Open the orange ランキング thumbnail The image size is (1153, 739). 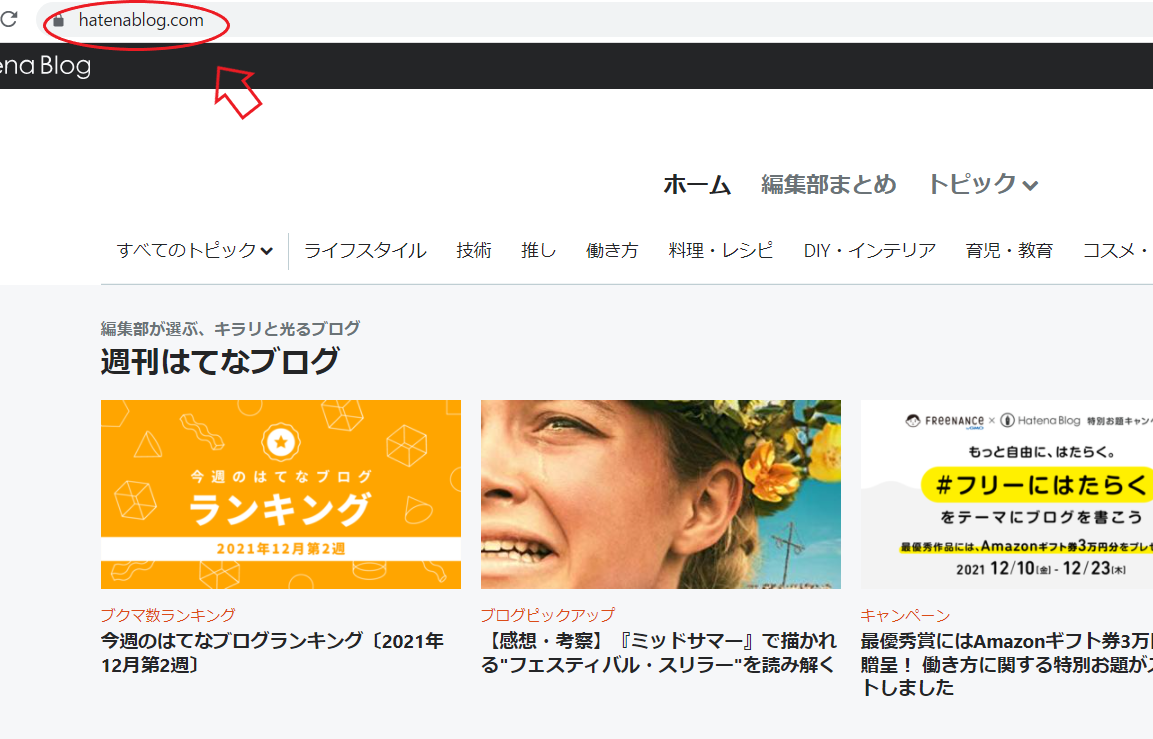tap(281, 494)
